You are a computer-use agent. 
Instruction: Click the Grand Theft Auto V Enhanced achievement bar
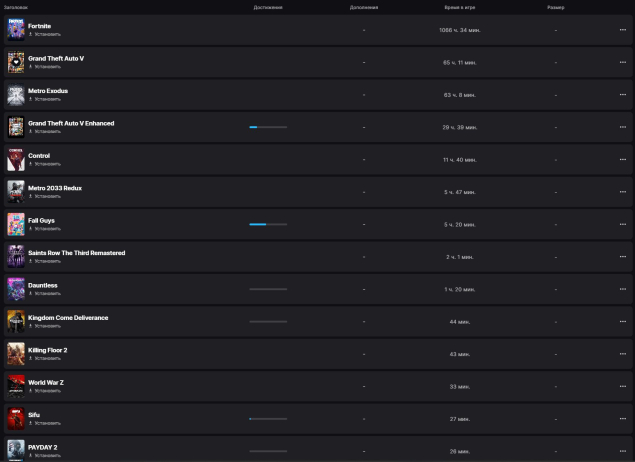point(268,128)
